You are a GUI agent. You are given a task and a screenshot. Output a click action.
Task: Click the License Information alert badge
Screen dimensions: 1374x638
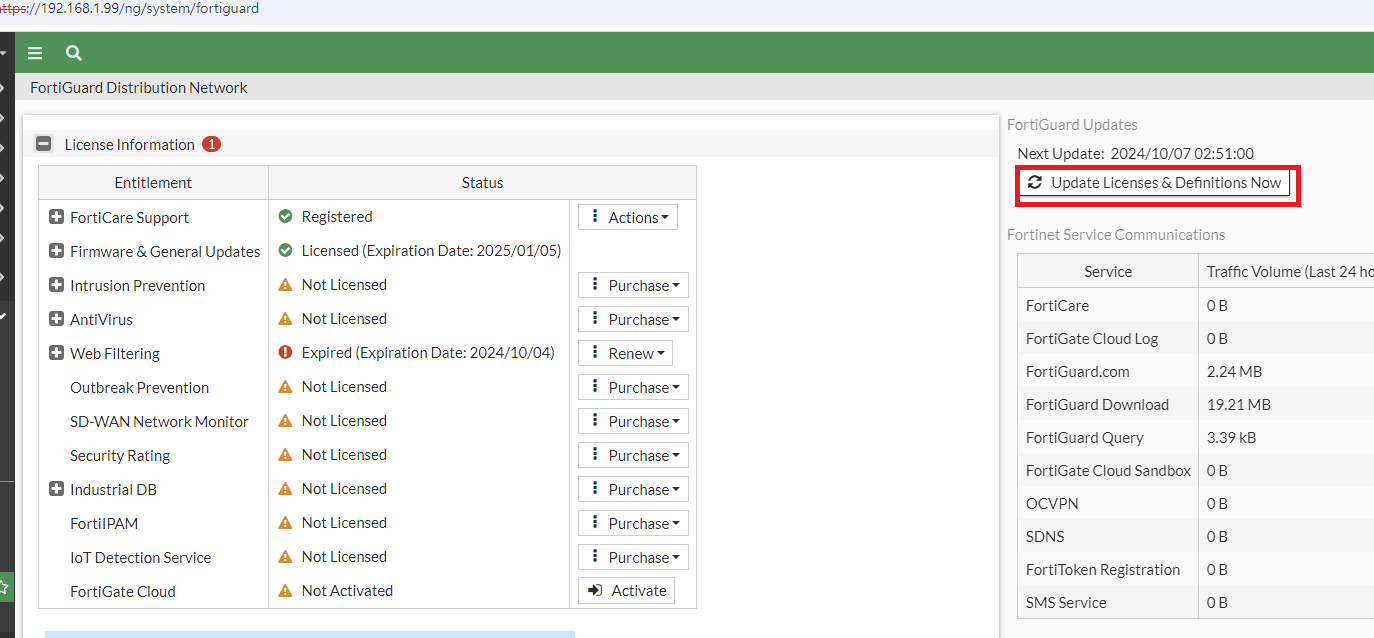click(211, 144)
